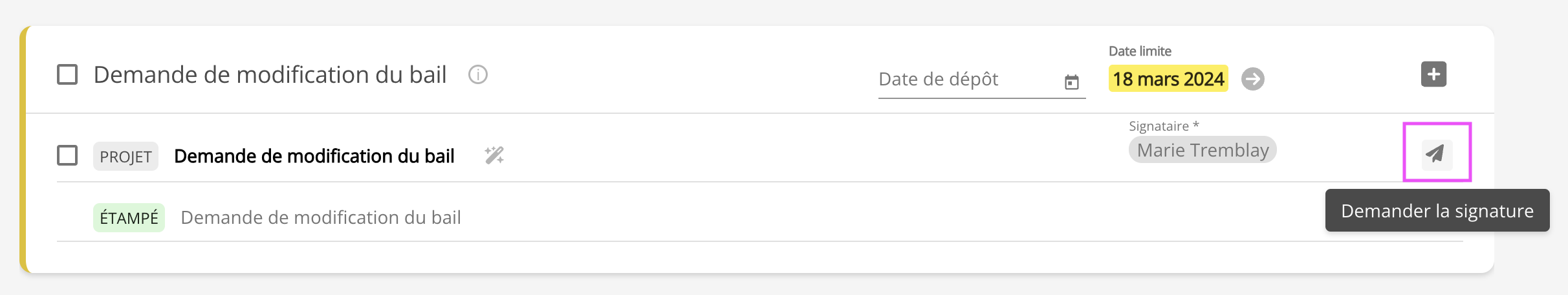Click the magic wand icon beside the draft document
This screenshot has width=1568, height=295.
(494, 155)
